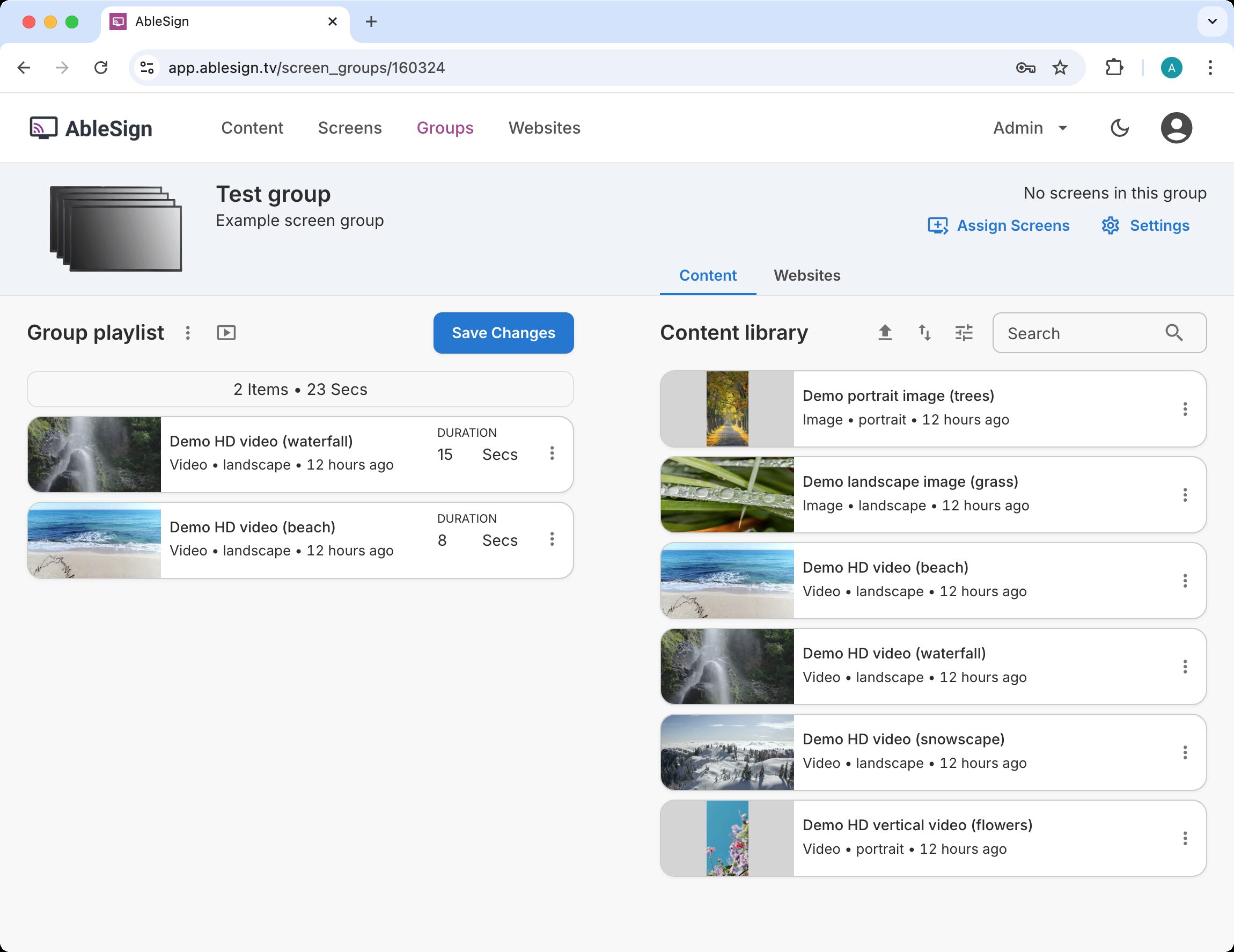The width and height of the screenshot is (1234, 952).
Task: Open options for waterfall playlist item
Action: (552, 453)
